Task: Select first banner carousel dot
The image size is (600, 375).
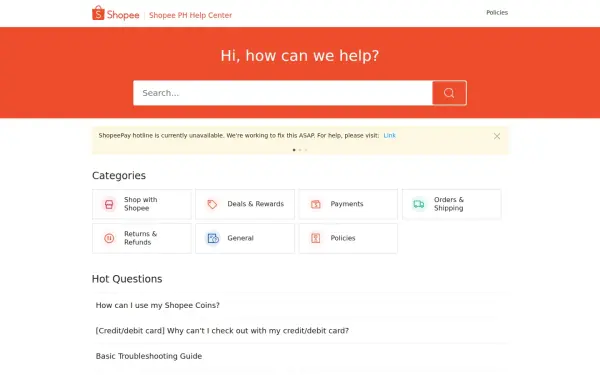Action: point(294,150)
